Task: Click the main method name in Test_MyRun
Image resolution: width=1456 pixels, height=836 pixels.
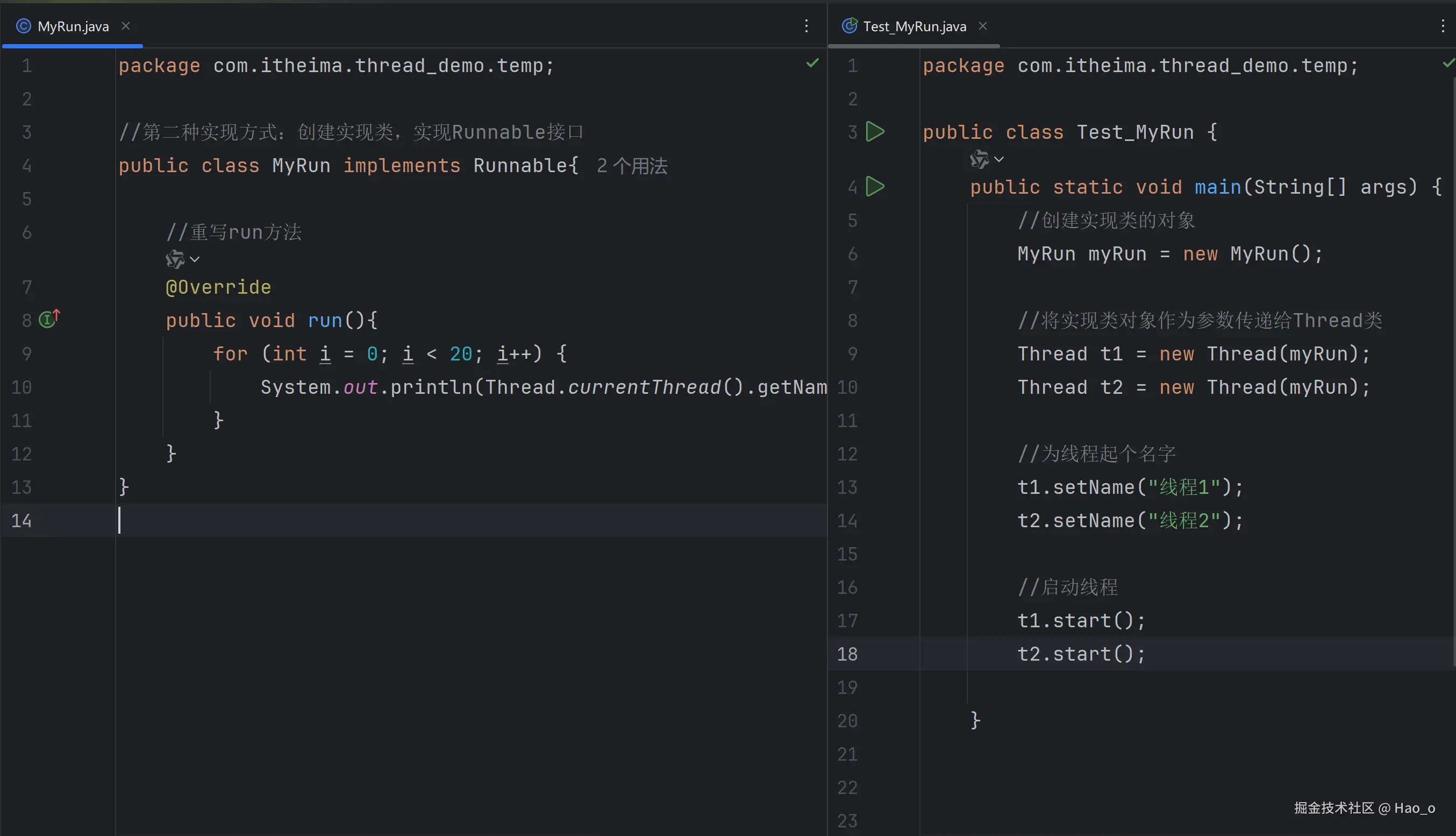Action: point(1217,187)
